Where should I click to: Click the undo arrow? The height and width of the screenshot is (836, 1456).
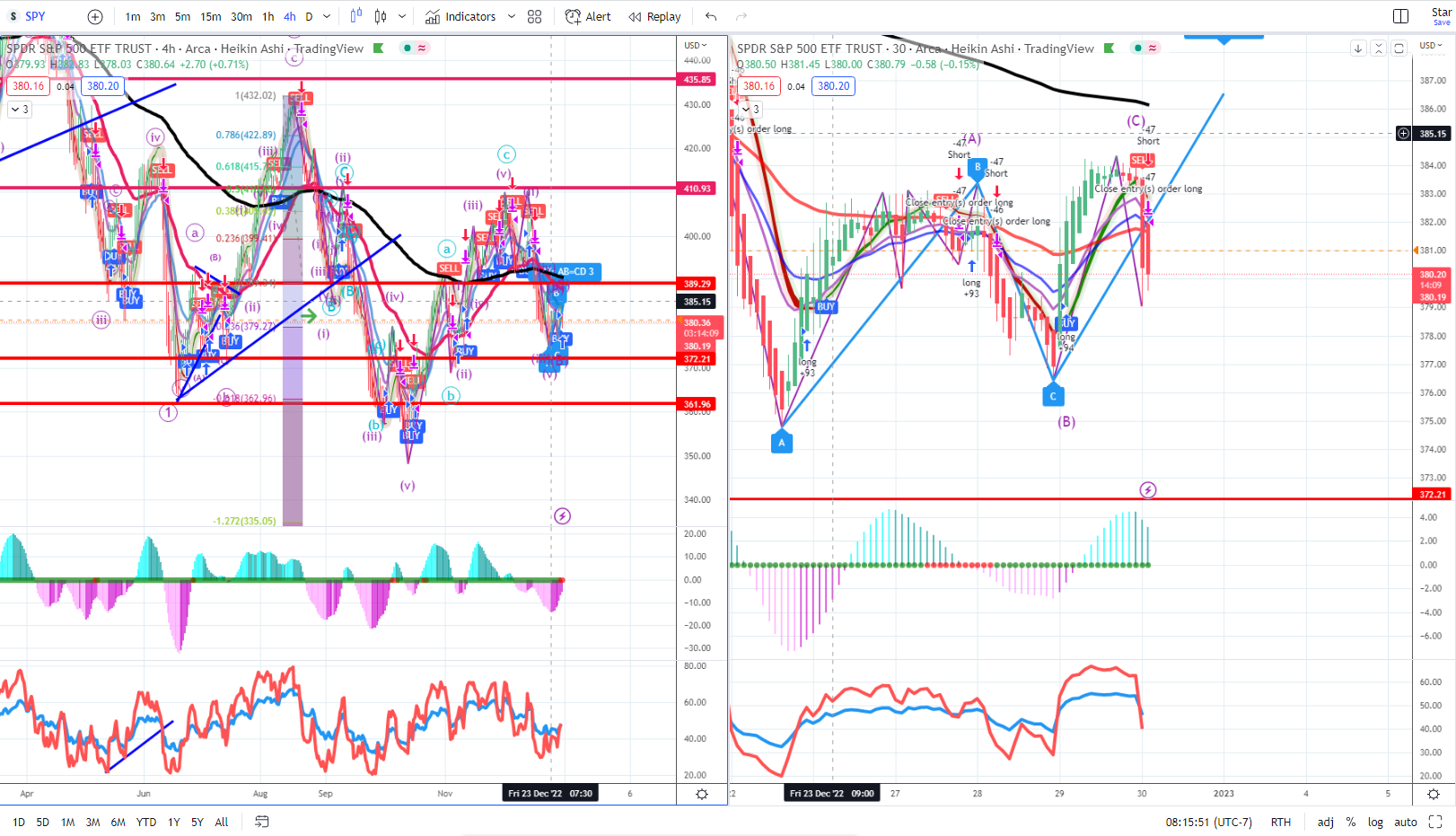[711, 16]
